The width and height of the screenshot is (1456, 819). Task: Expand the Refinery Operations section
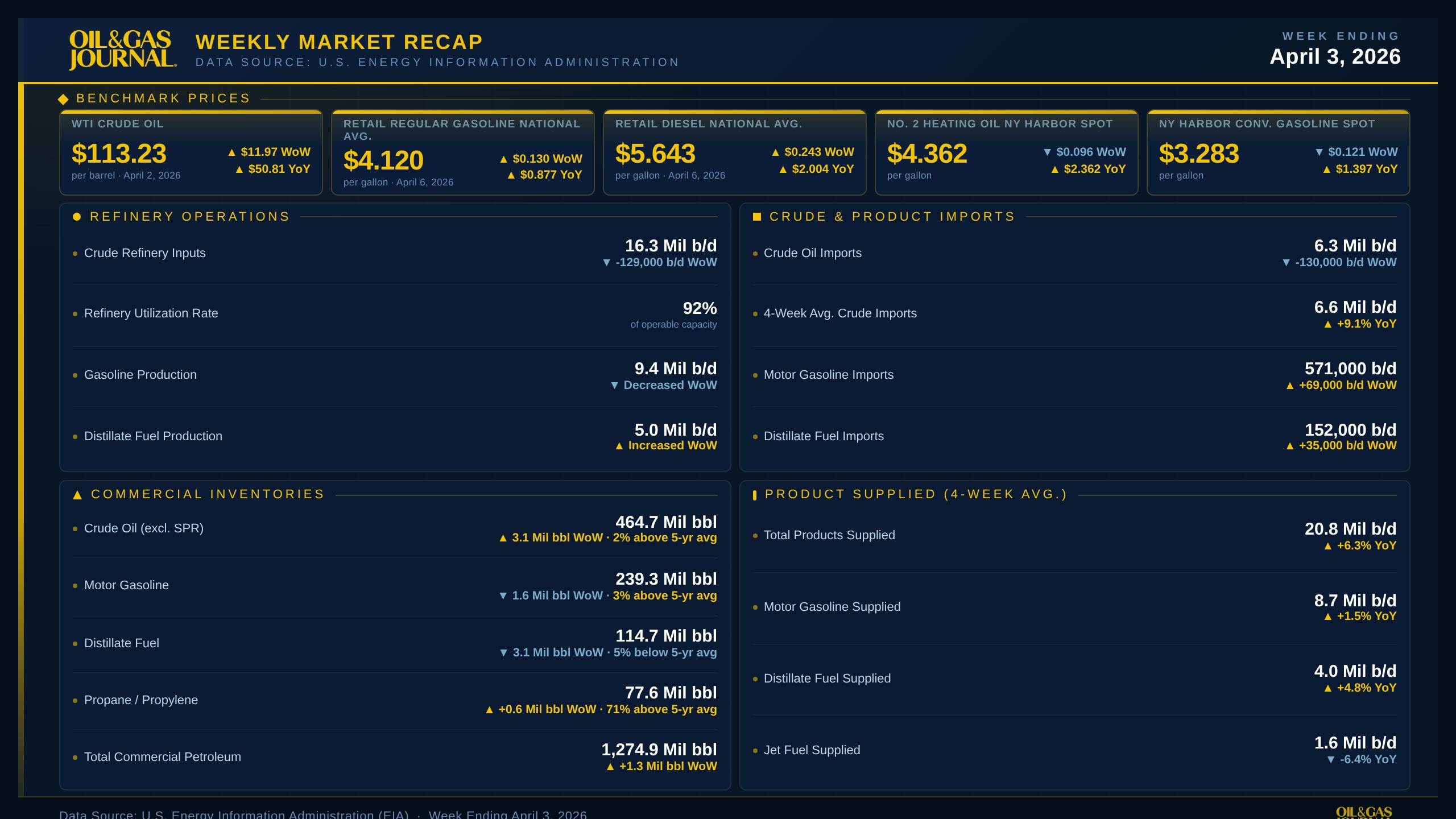[x=190, y=216]
